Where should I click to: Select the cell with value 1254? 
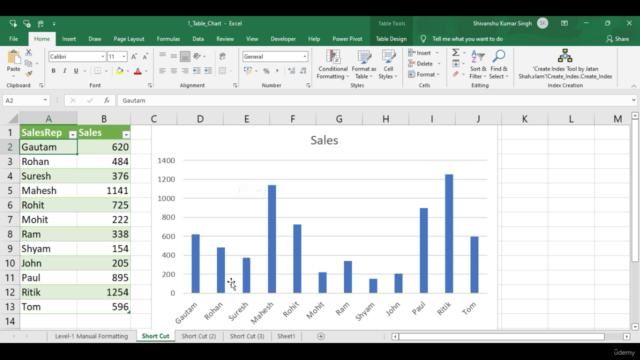pos(104,292)
